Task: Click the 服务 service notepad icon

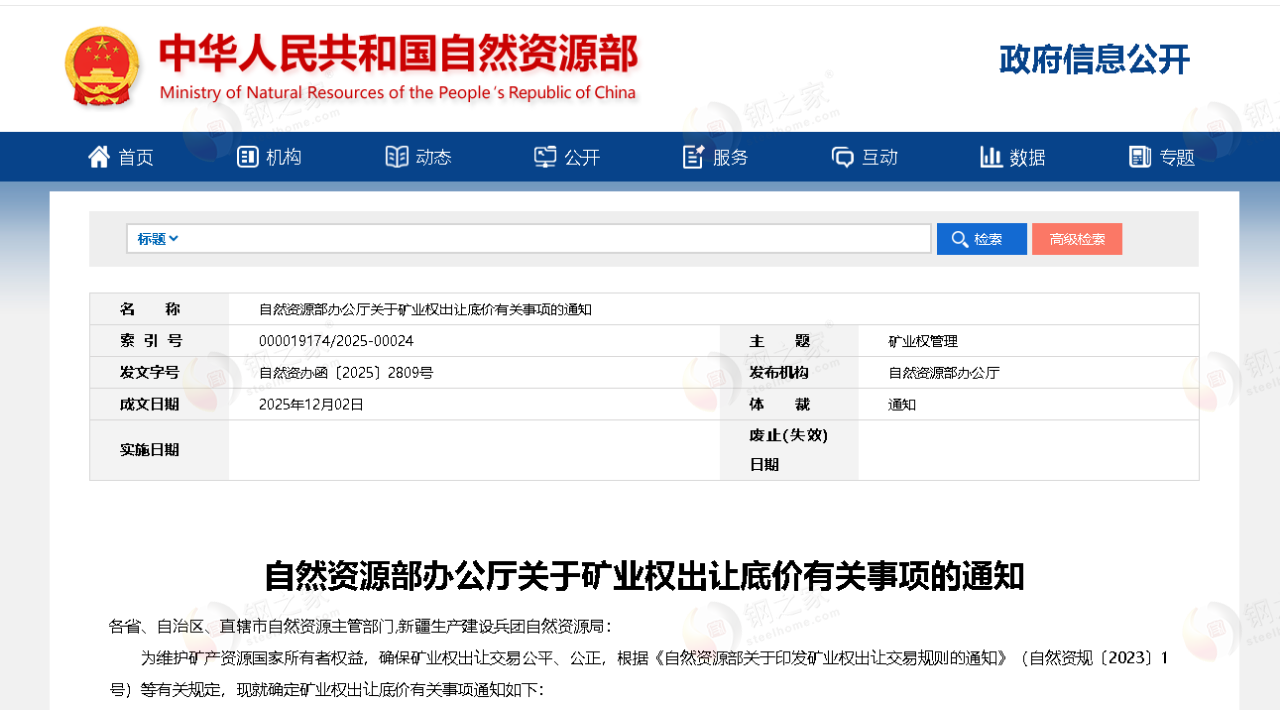Action: pos(693,157)
